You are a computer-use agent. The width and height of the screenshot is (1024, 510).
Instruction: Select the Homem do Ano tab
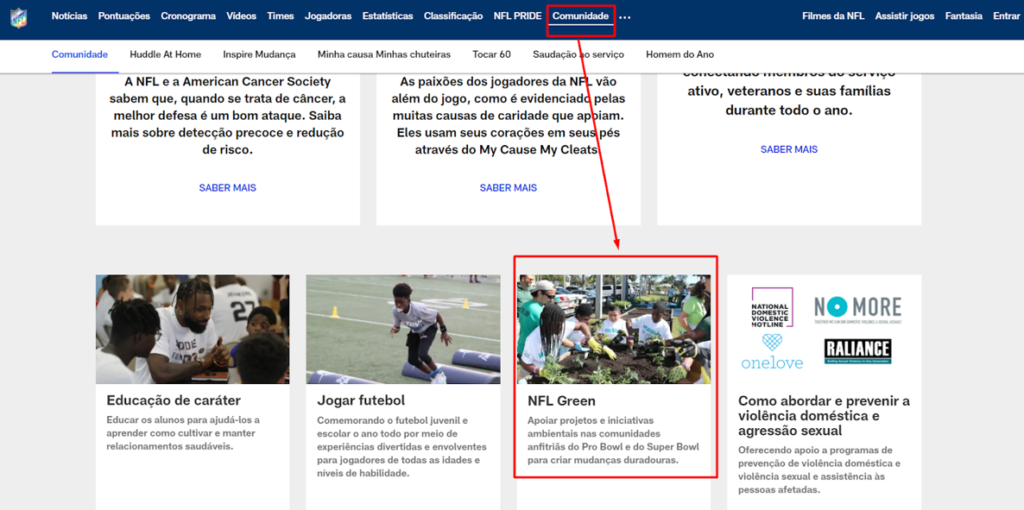pyautogui.click(x=680, y=55)
